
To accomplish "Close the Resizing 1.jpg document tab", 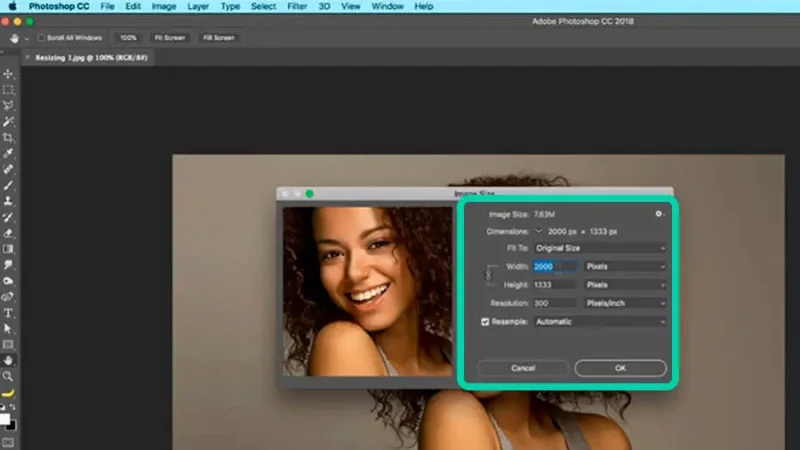I will (x=28, y=58).
